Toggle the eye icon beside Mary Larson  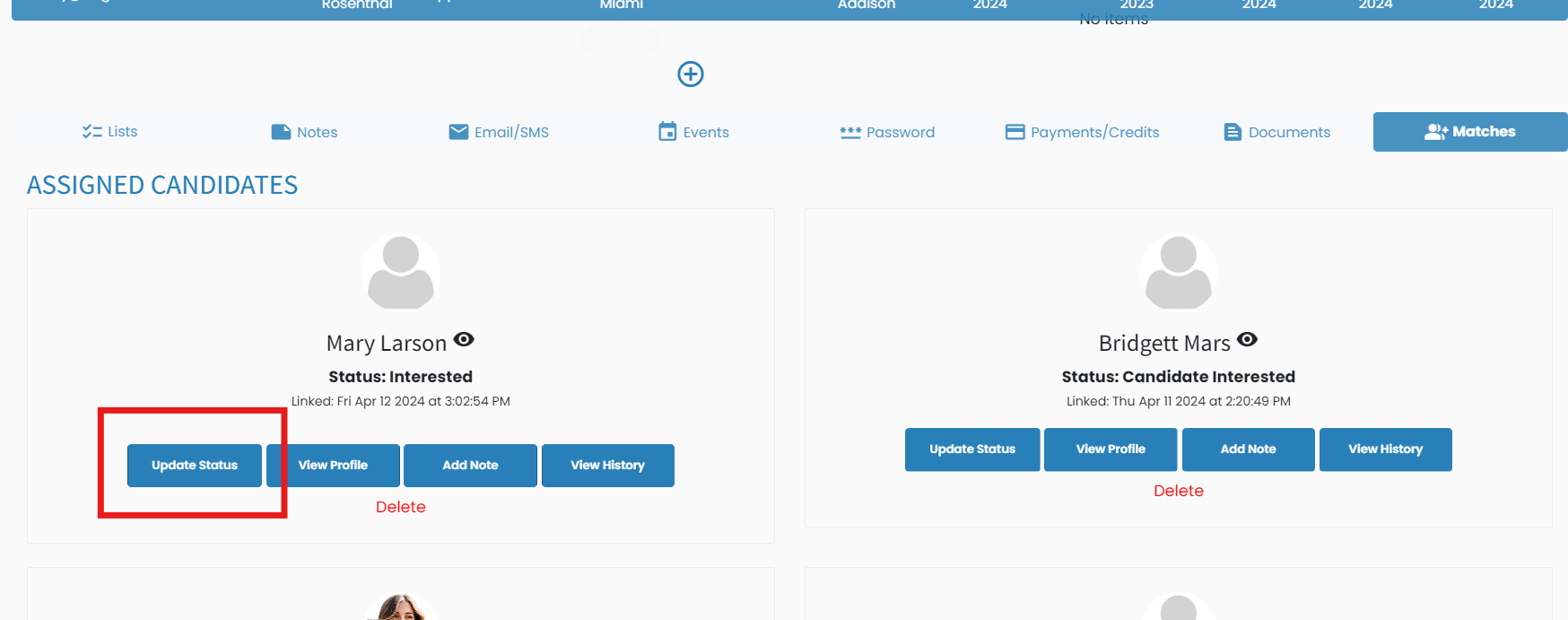click(464, 339)
